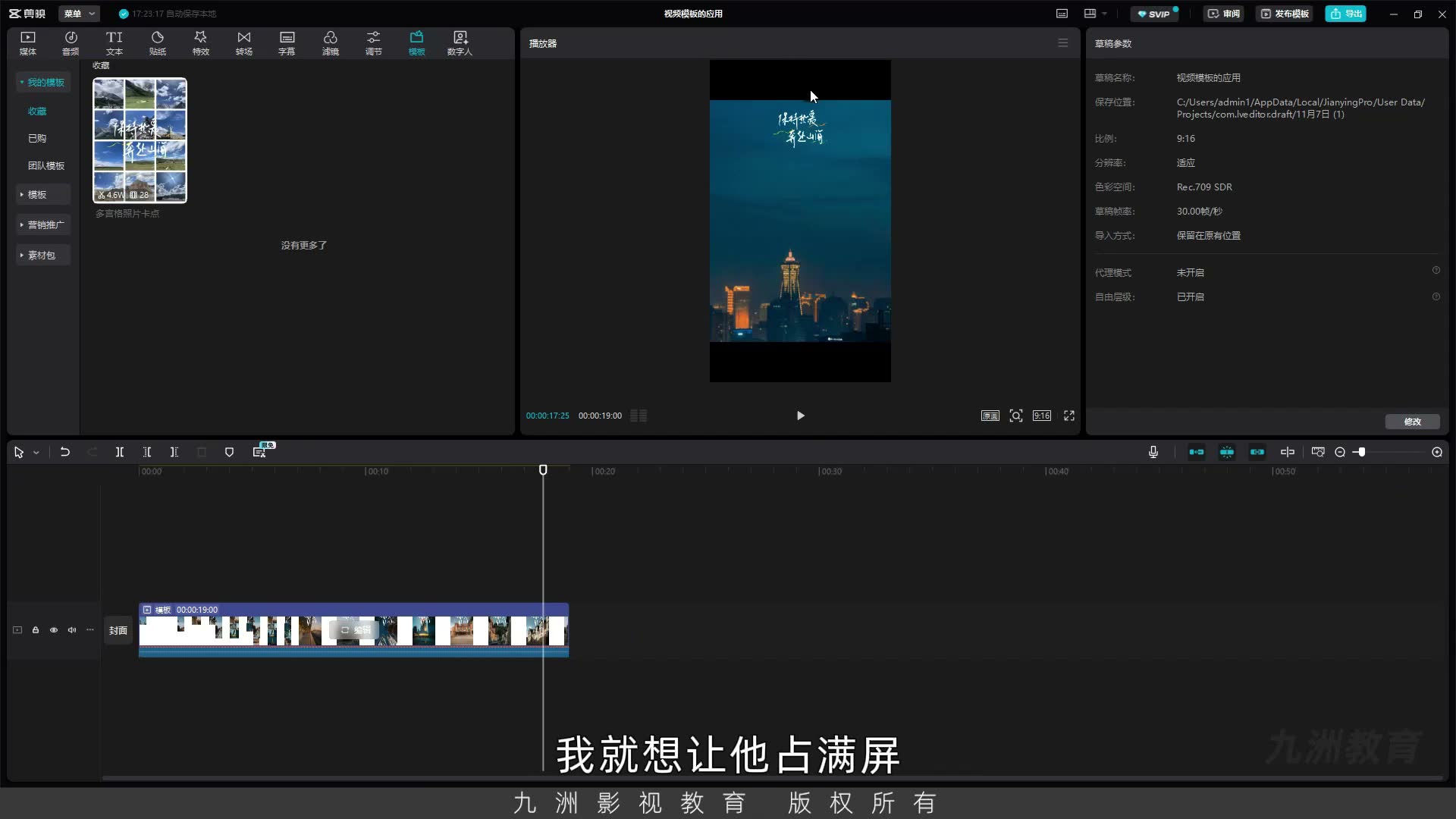Zoom out the timeline with minus icon
Viewport: 1456px width, 819px height.
1340,452
